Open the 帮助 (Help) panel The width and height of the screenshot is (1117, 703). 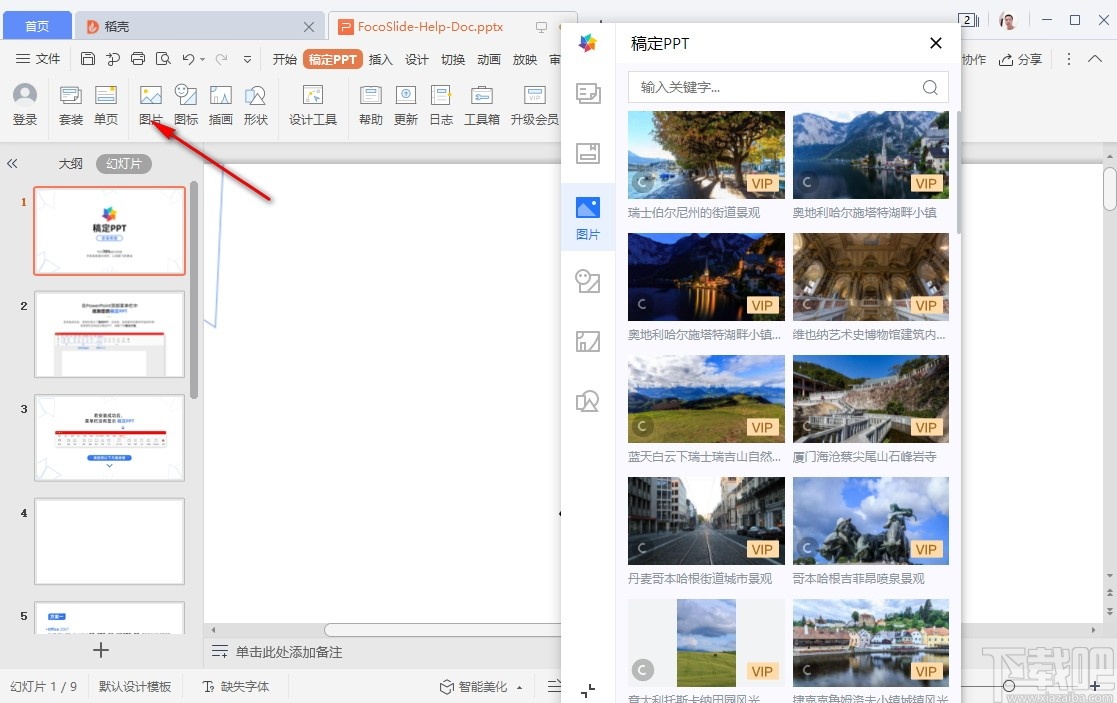click(x=369, y=103)
